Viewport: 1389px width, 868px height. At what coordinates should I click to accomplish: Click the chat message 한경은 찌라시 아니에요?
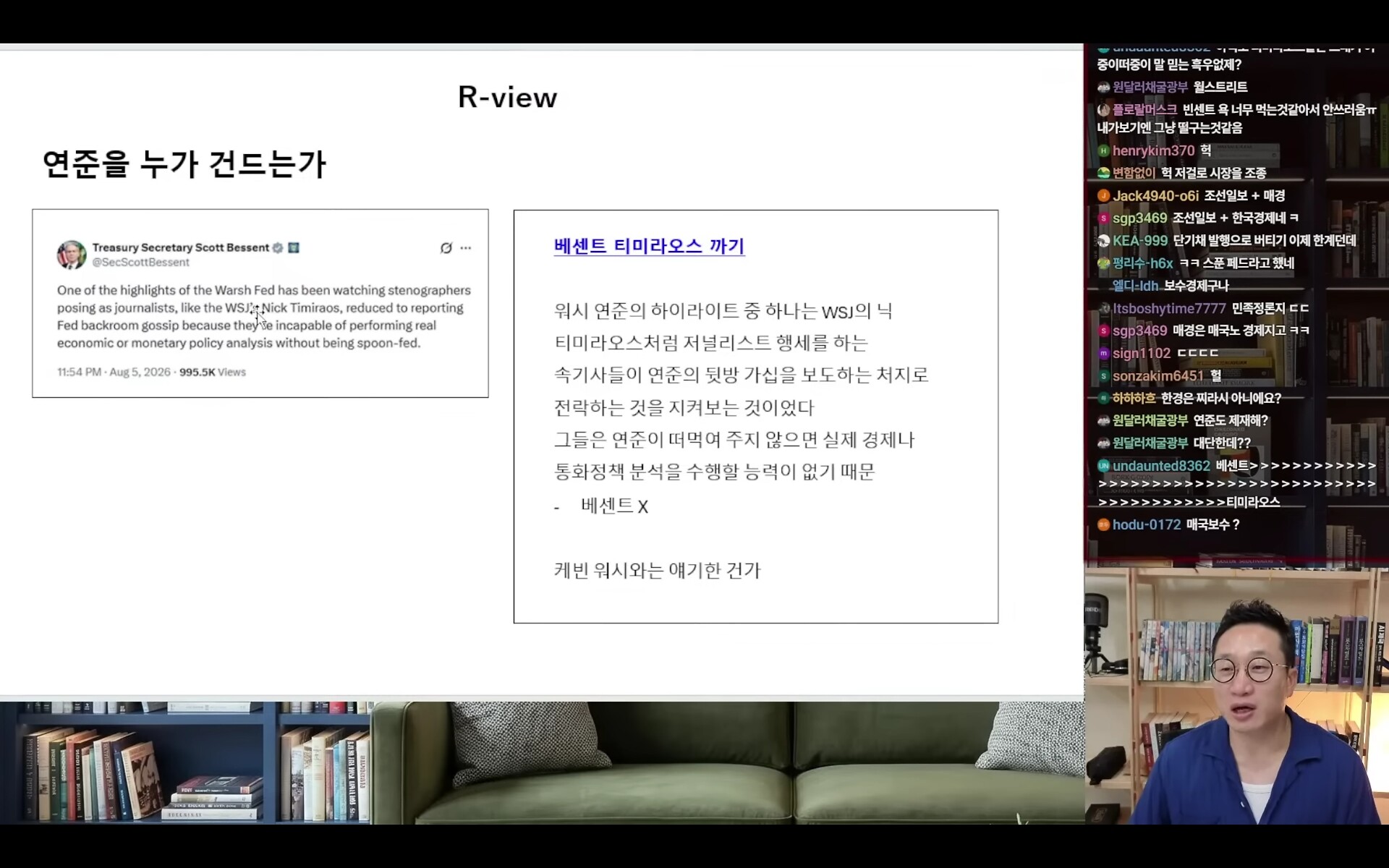(1221, 399)
